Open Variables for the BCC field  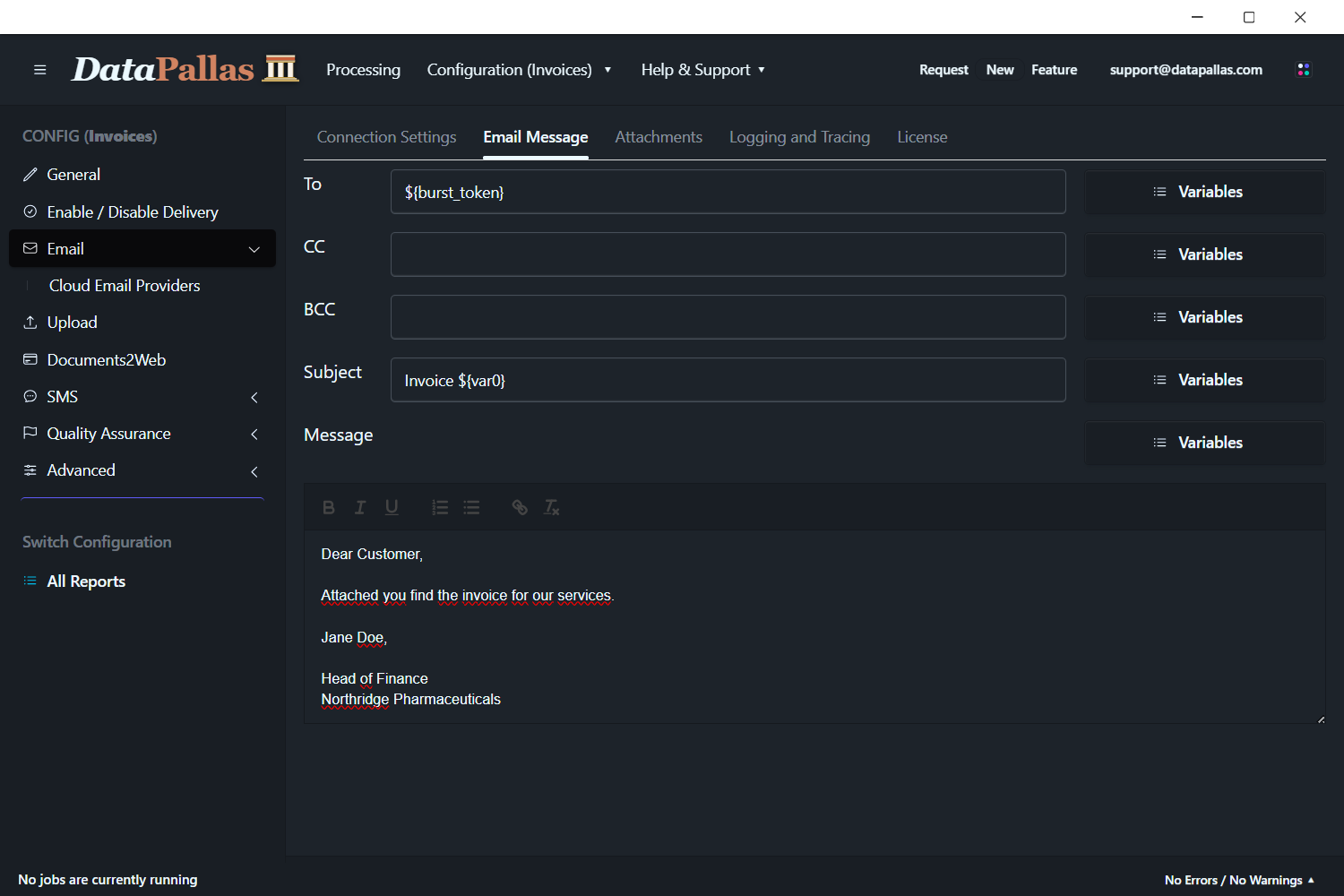(x=1204, y=317)
